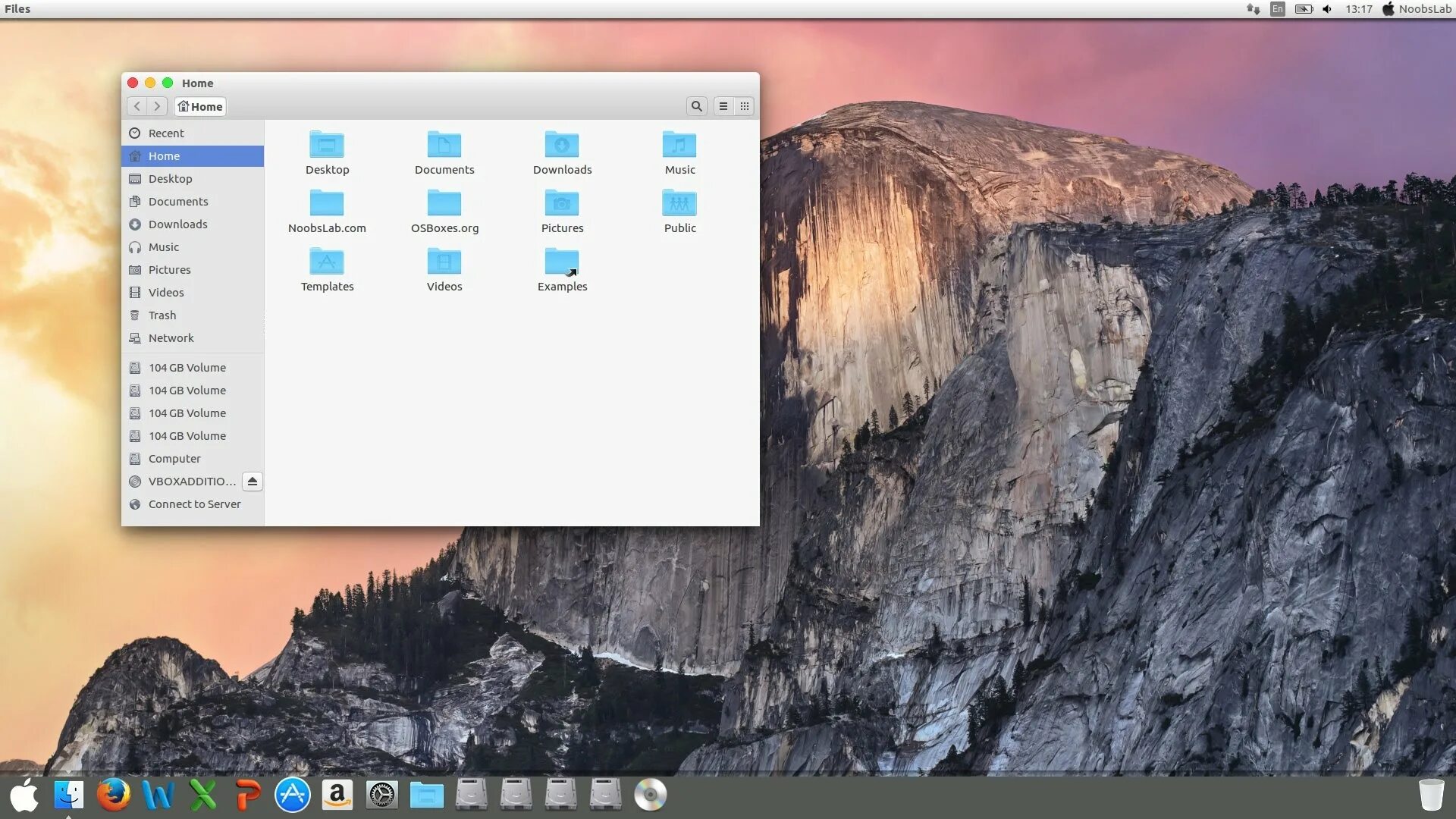Open the Trash bin in dock

click(1431, 795)
